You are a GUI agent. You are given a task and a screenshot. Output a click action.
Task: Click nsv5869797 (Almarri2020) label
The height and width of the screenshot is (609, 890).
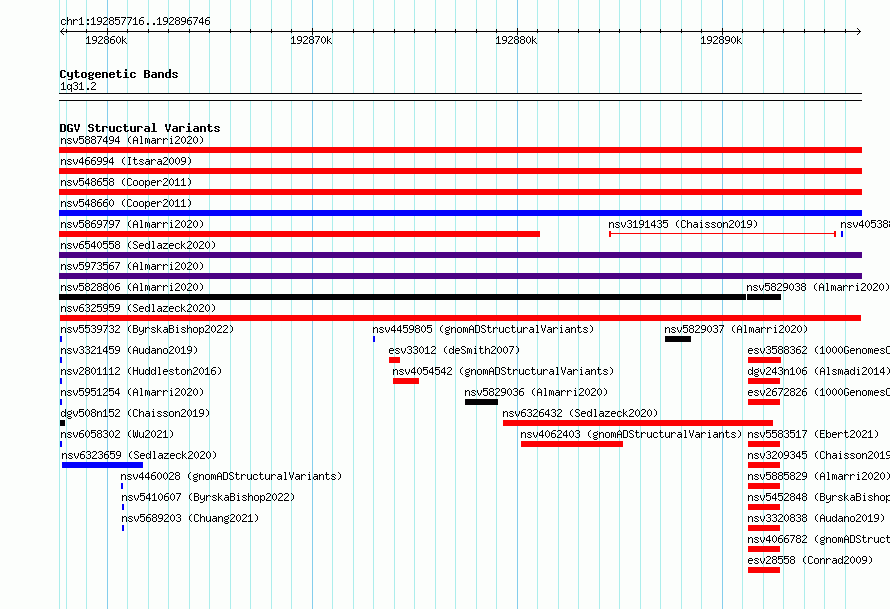tap(132, 224)
